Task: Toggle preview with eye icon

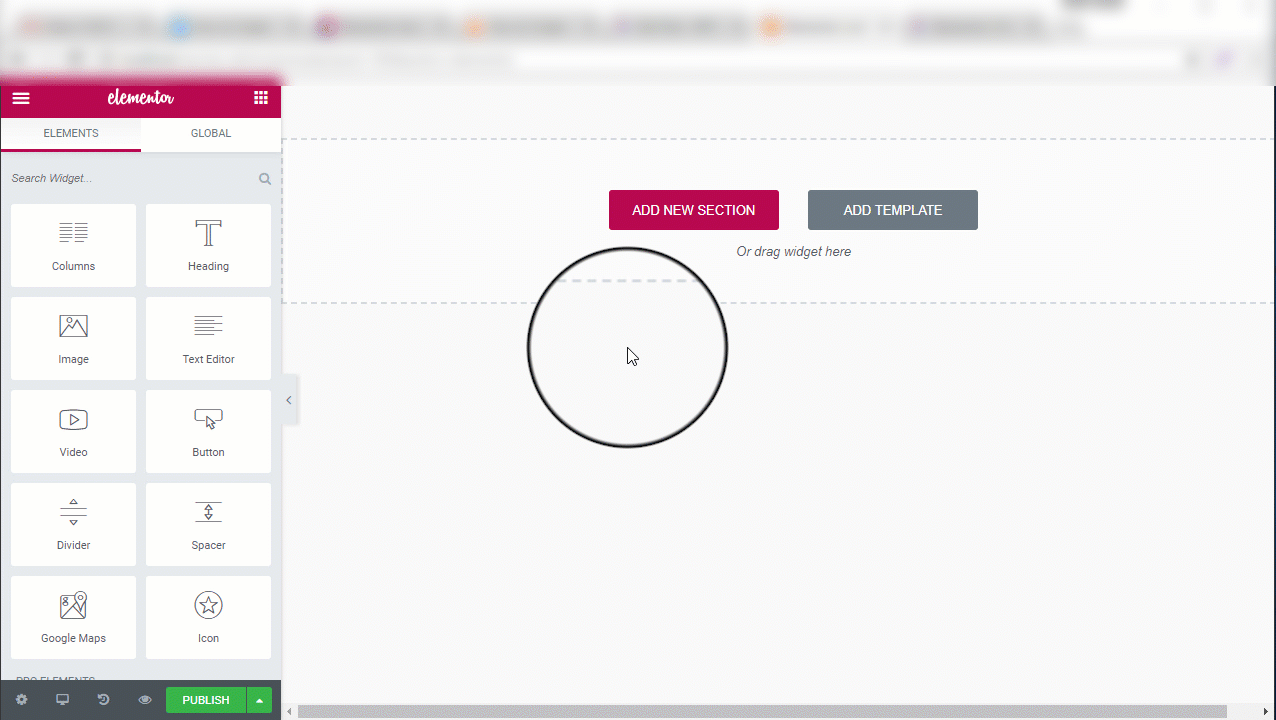Action: point(145,700)
